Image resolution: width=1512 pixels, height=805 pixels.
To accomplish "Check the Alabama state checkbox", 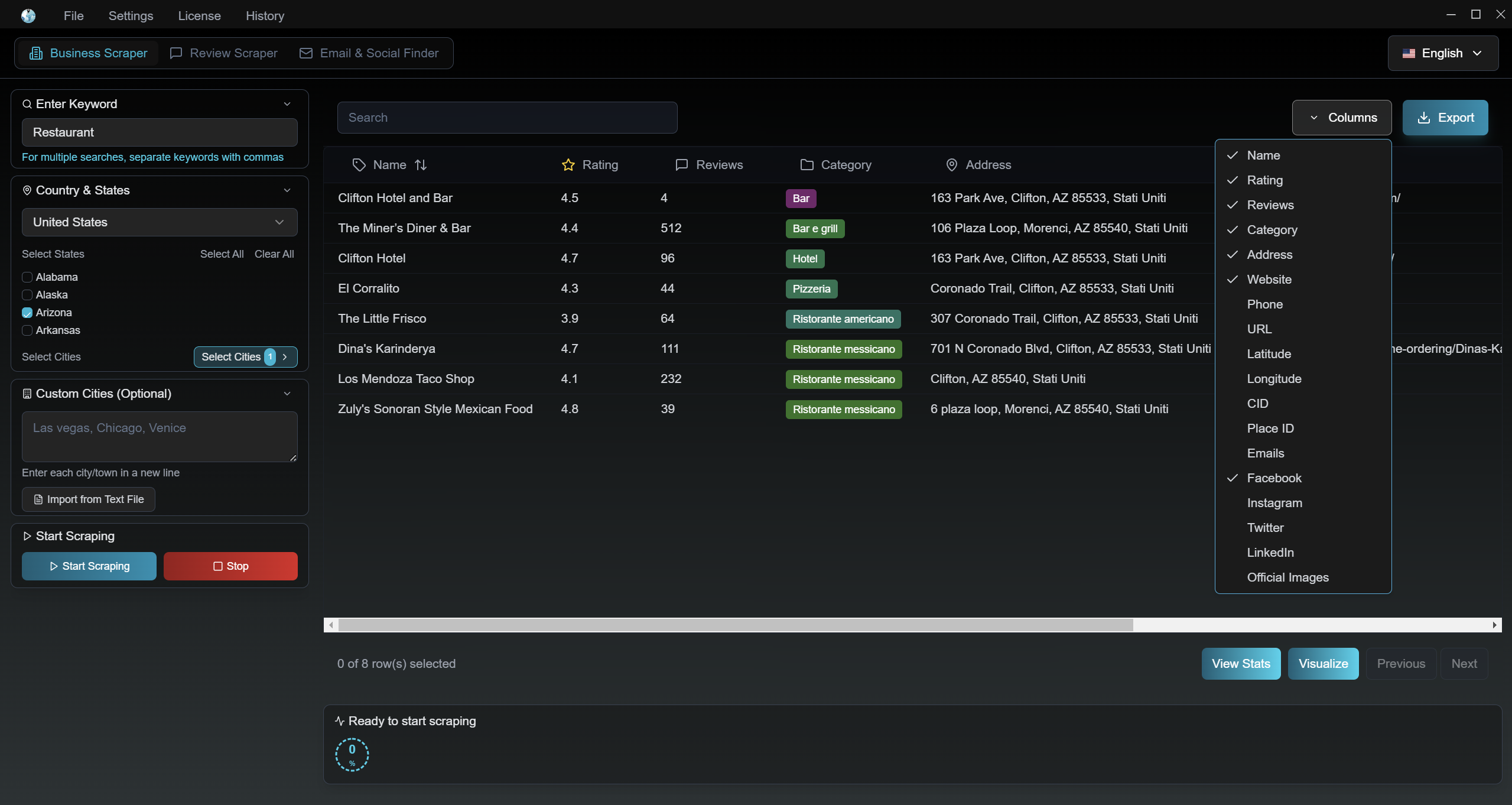I will point(27,277).
